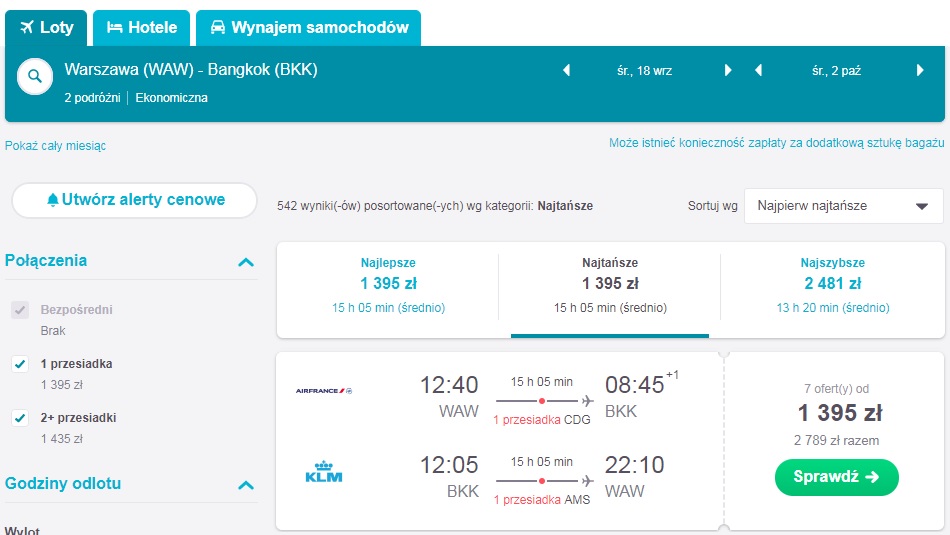Collapse the Godziny odlotu section
950x535 pixels.
[246, 485]
